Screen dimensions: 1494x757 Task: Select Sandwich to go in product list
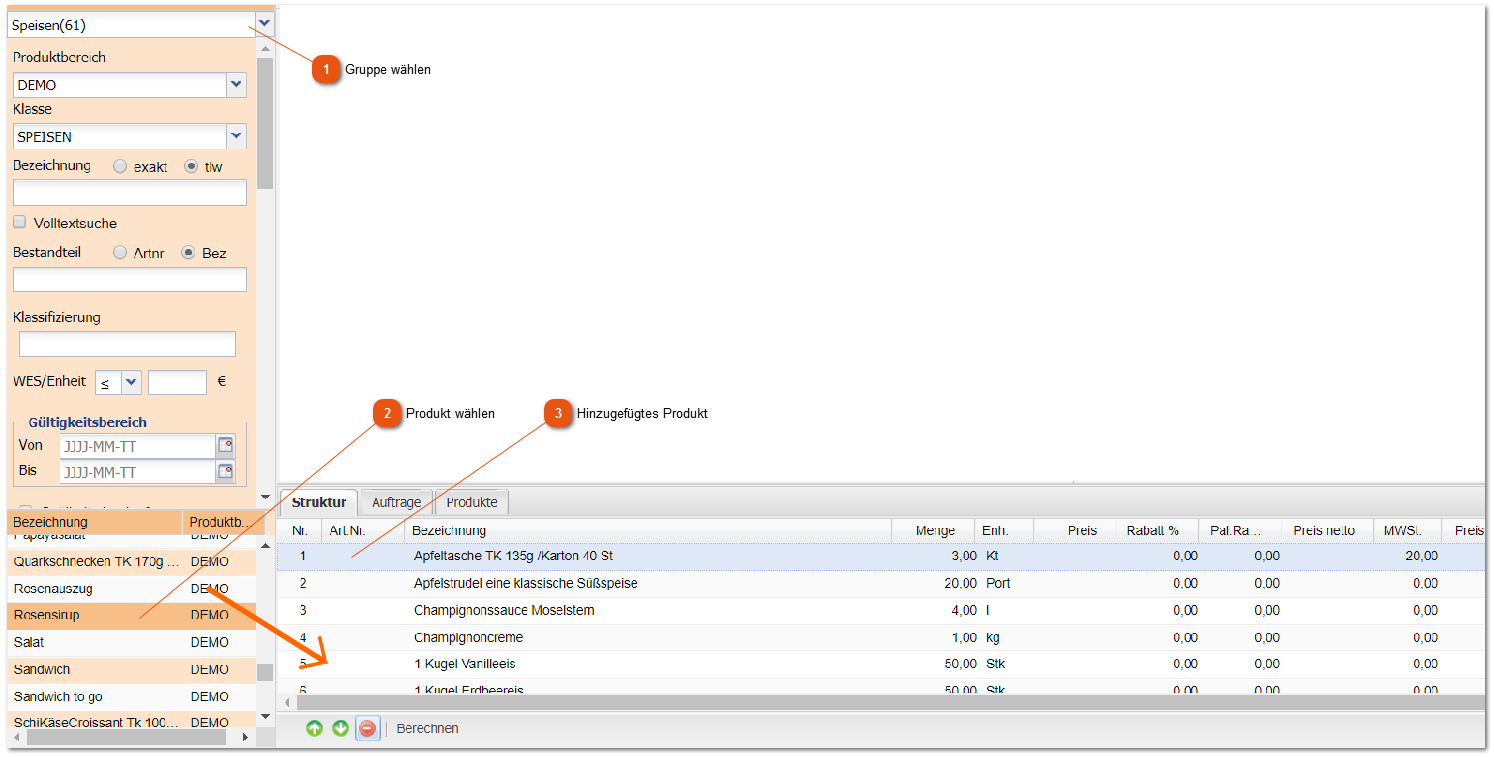(132, 696)
